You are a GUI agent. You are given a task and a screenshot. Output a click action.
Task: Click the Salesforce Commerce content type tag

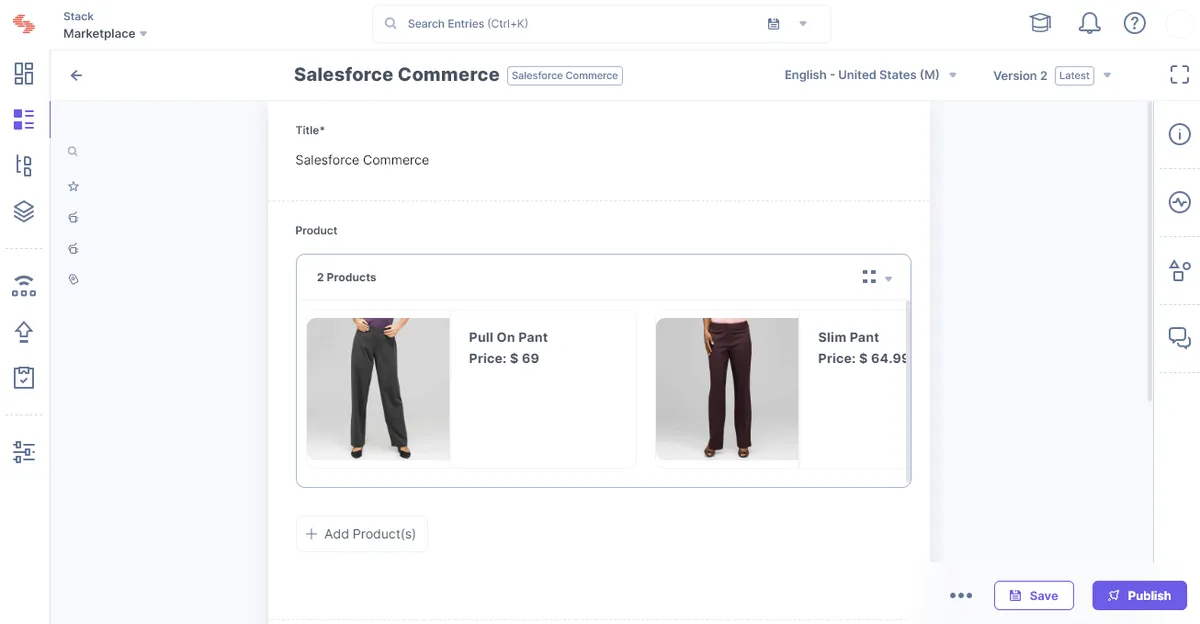565,75
